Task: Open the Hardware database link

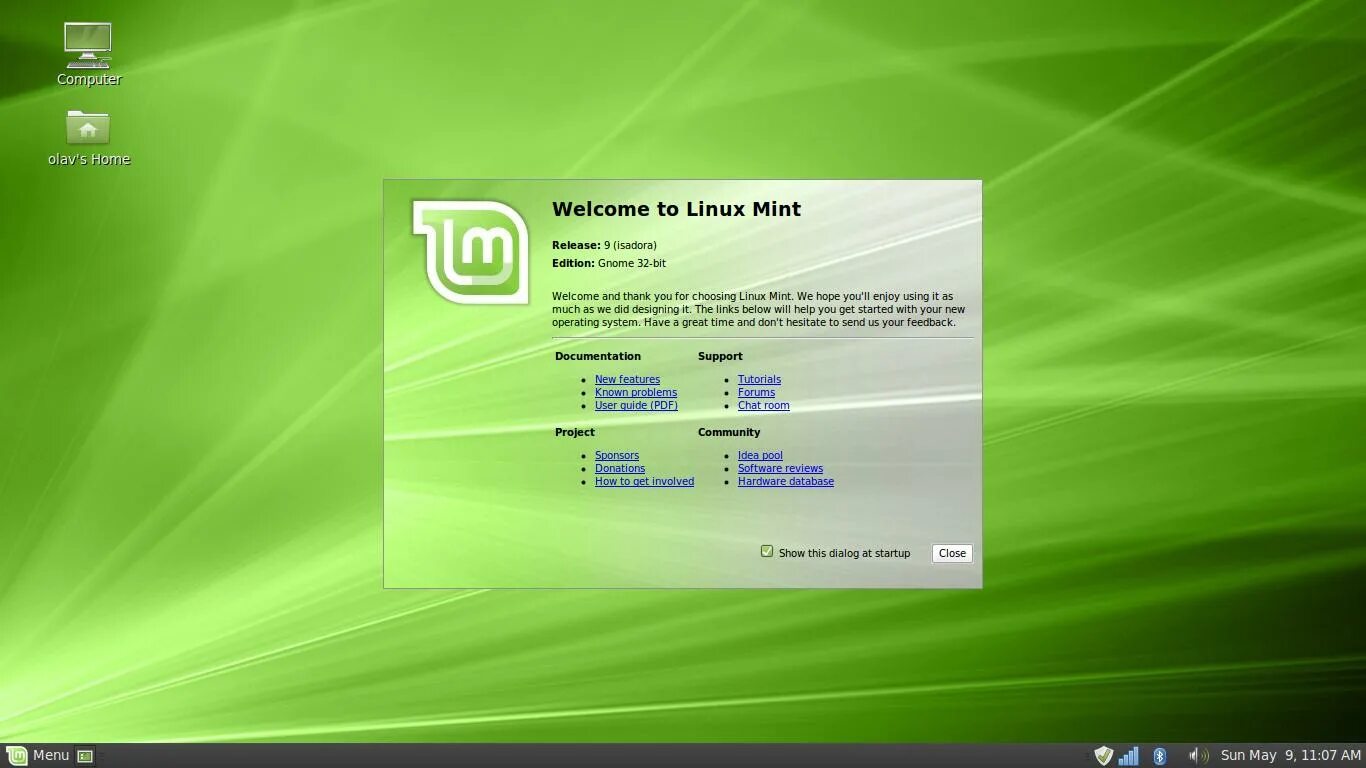Action: click(x=786, y=481)
